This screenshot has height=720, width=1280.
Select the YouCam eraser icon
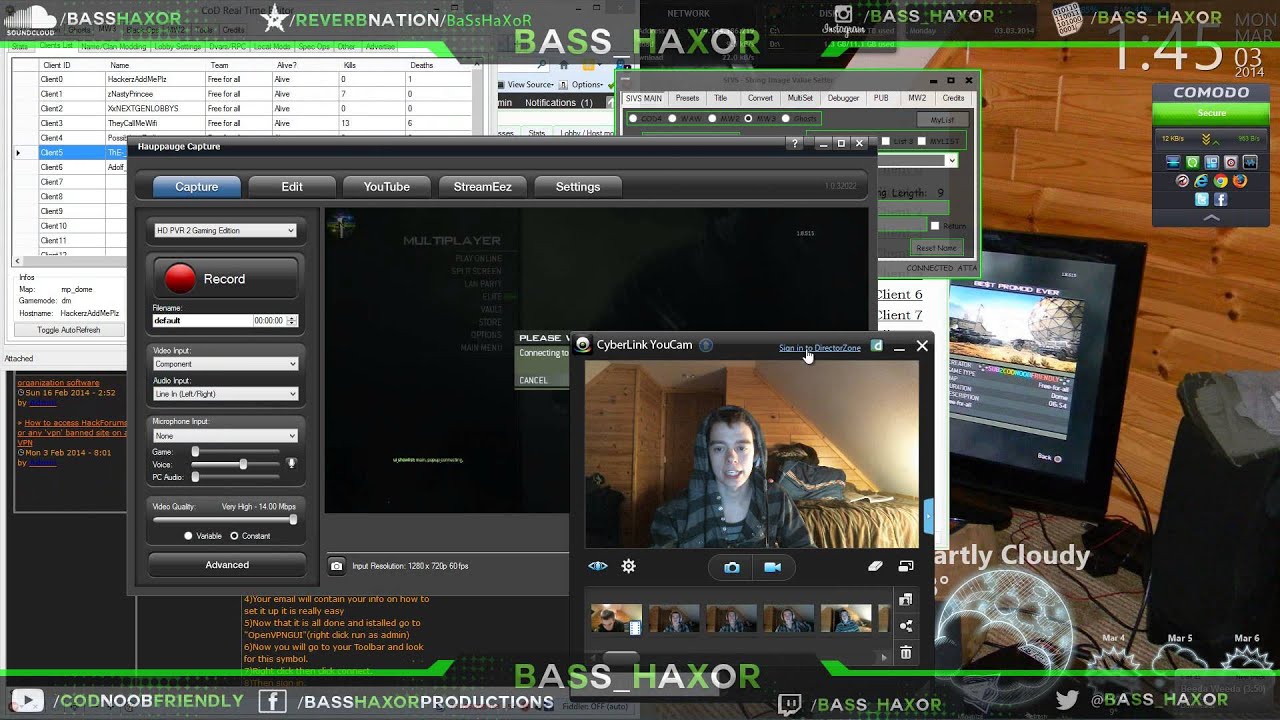pyautogui.click(x=875, y=566)
